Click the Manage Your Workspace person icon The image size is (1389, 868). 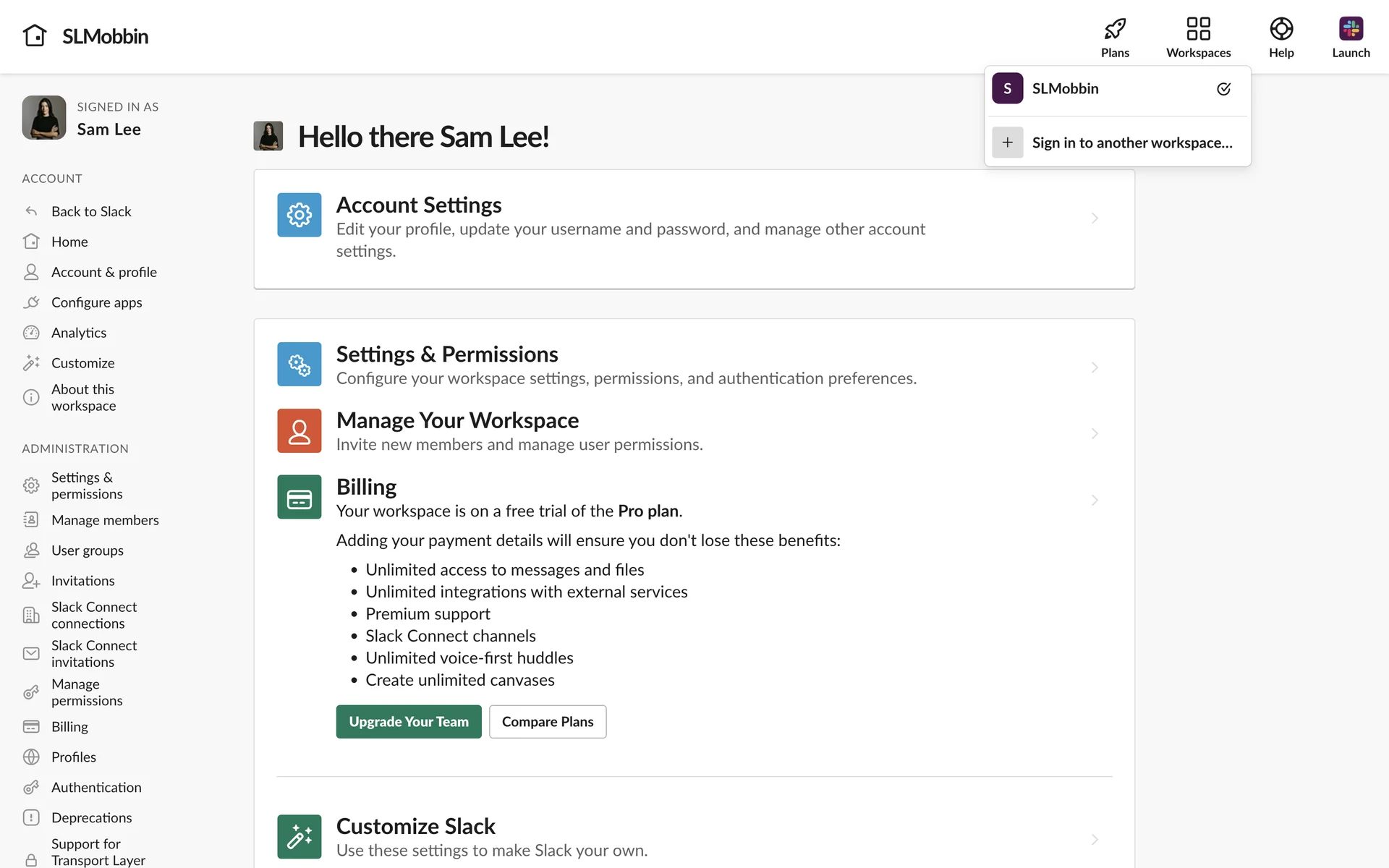click(x=299, y=431)
